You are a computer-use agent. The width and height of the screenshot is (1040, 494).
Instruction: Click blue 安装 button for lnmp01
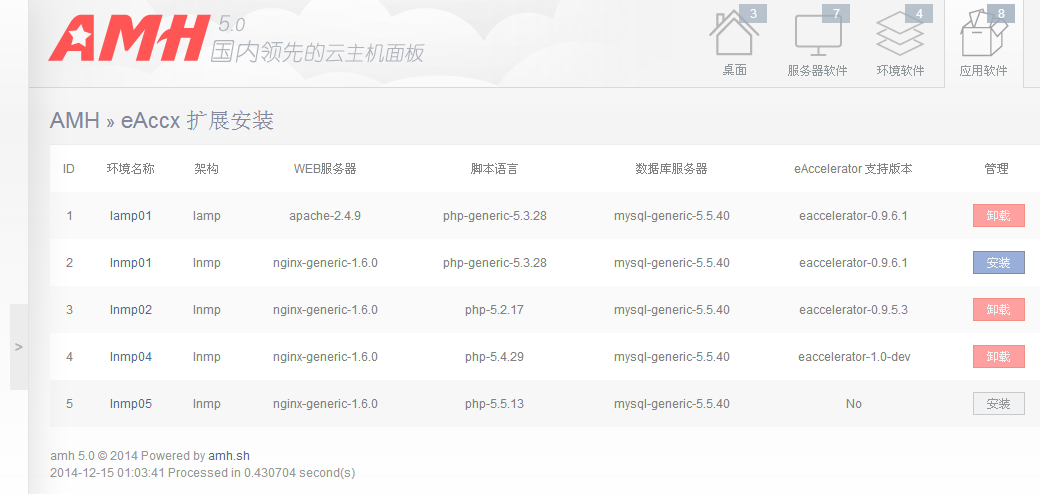coord(998,263)
